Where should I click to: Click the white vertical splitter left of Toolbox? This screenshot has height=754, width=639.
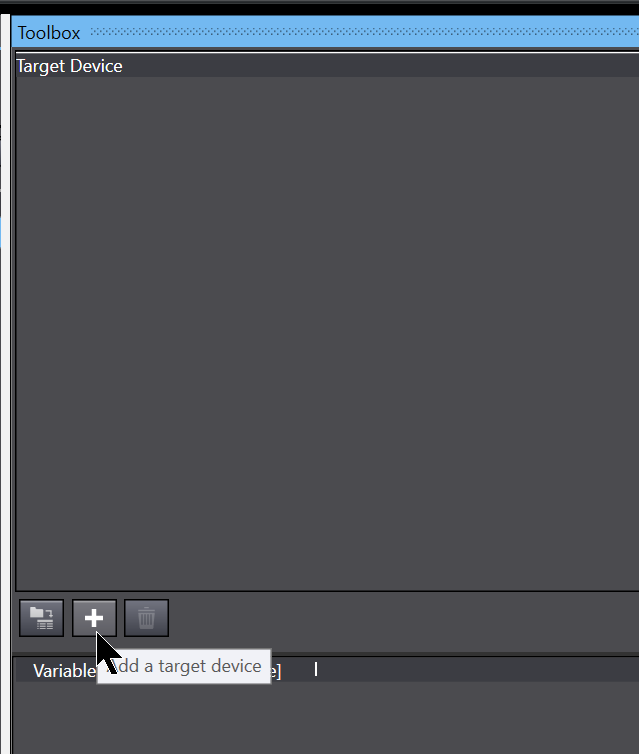[5, 384]
